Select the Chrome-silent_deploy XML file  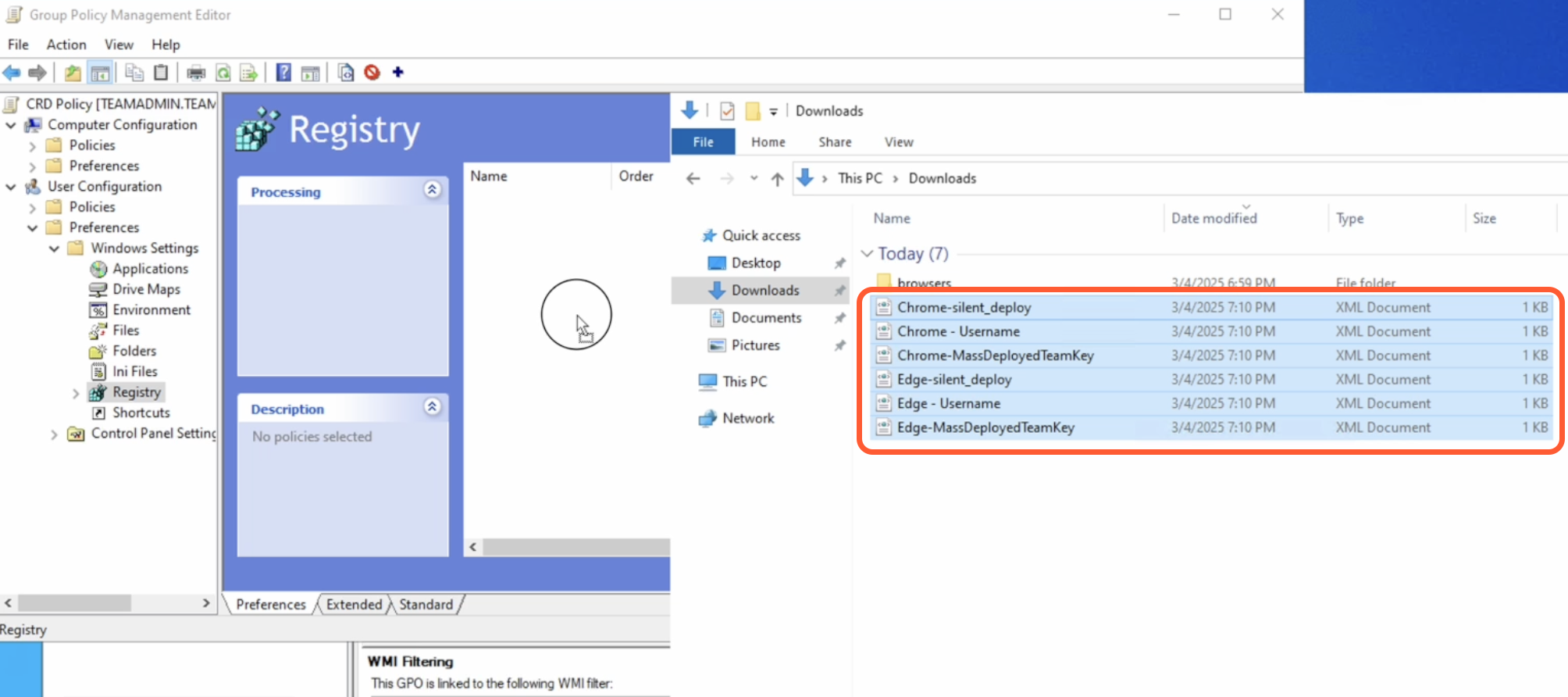(964, 308)
